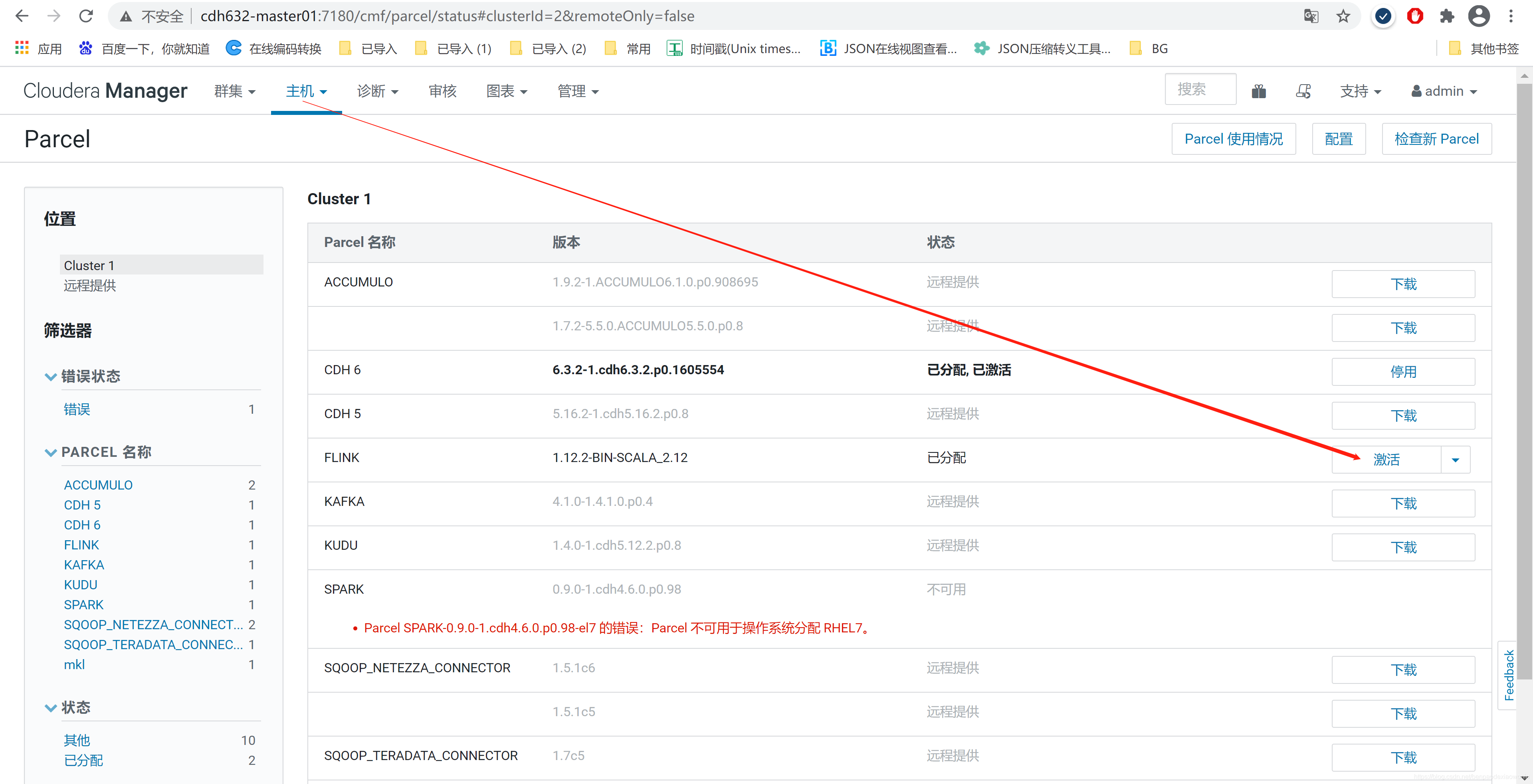The height and width of the screenshot is (784, 1533).
Task: Click the browser forward arrow
Action: tap(54, 16)
